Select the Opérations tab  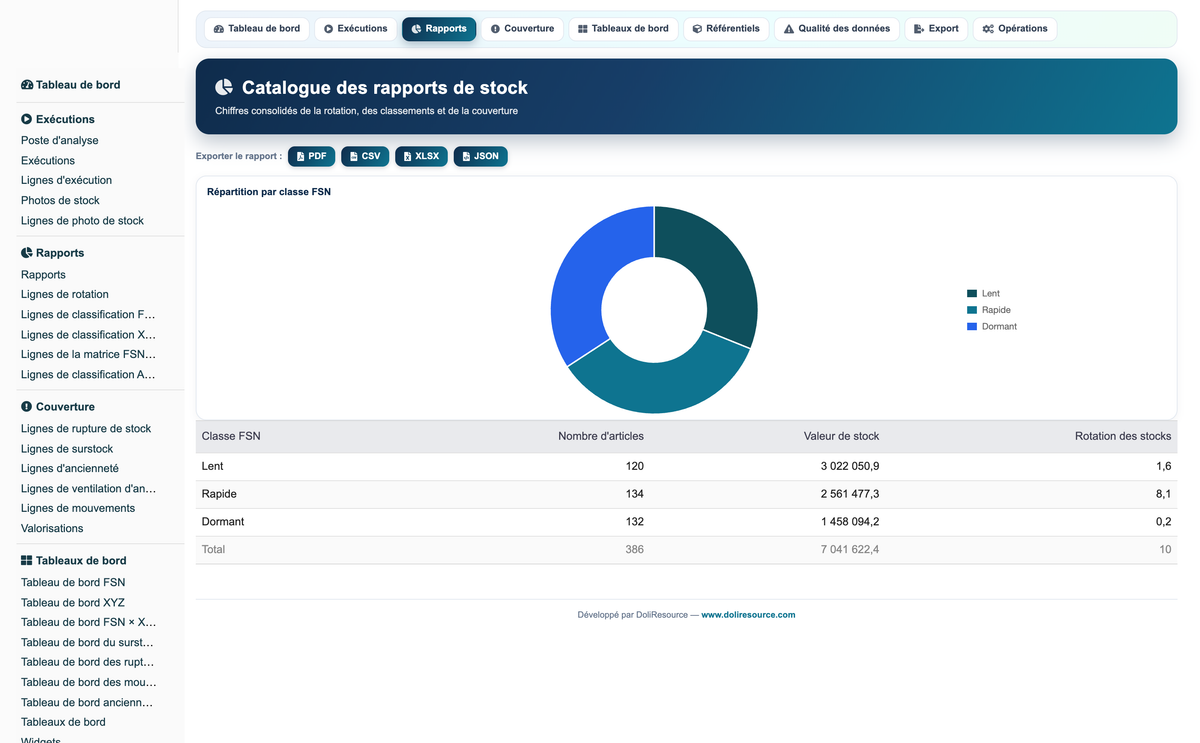(1015, 29)
